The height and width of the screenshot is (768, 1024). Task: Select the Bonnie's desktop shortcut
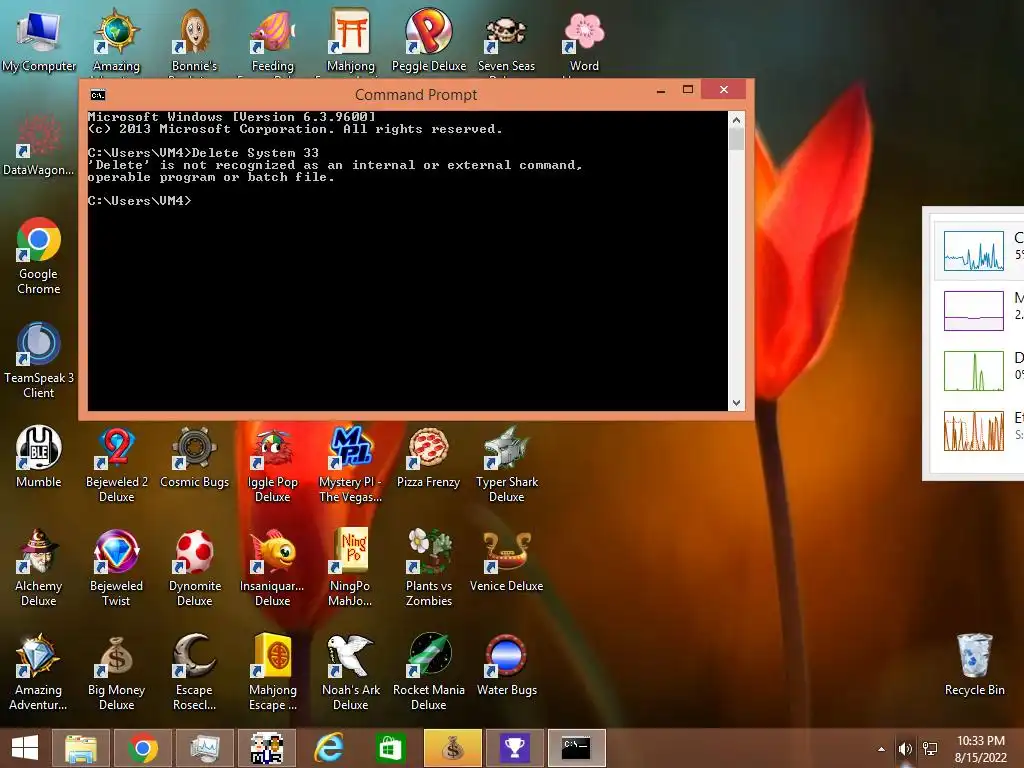pyautogui.click(x=194, y=40)
